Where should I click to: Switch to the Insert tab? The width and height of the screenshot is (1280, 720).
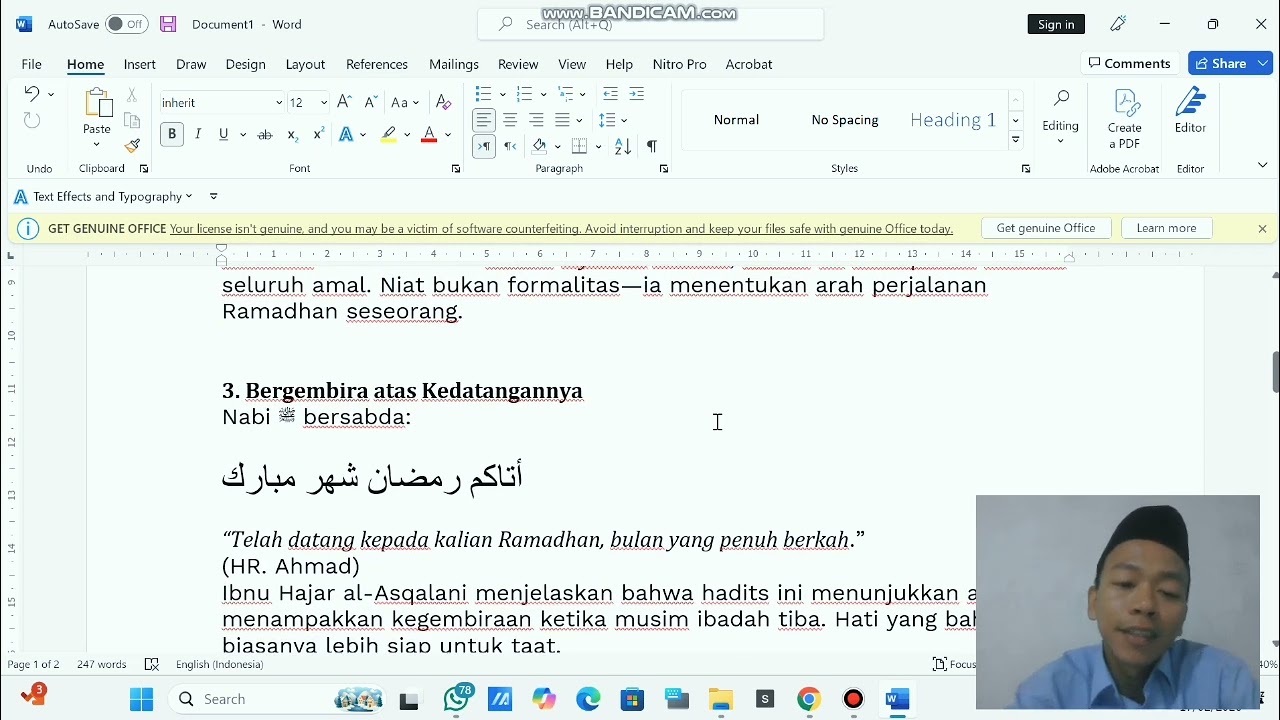[x=140, y=64]
